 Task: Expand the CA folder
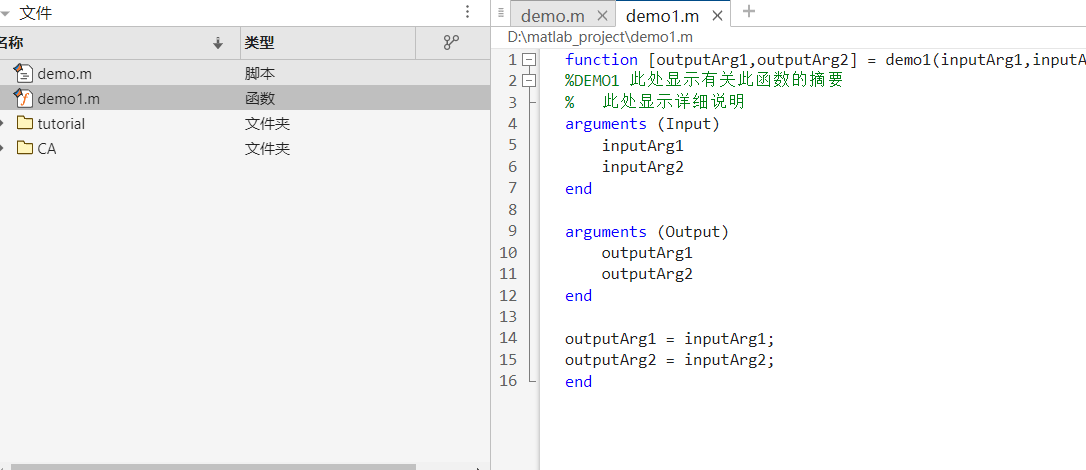pos(3,148)
